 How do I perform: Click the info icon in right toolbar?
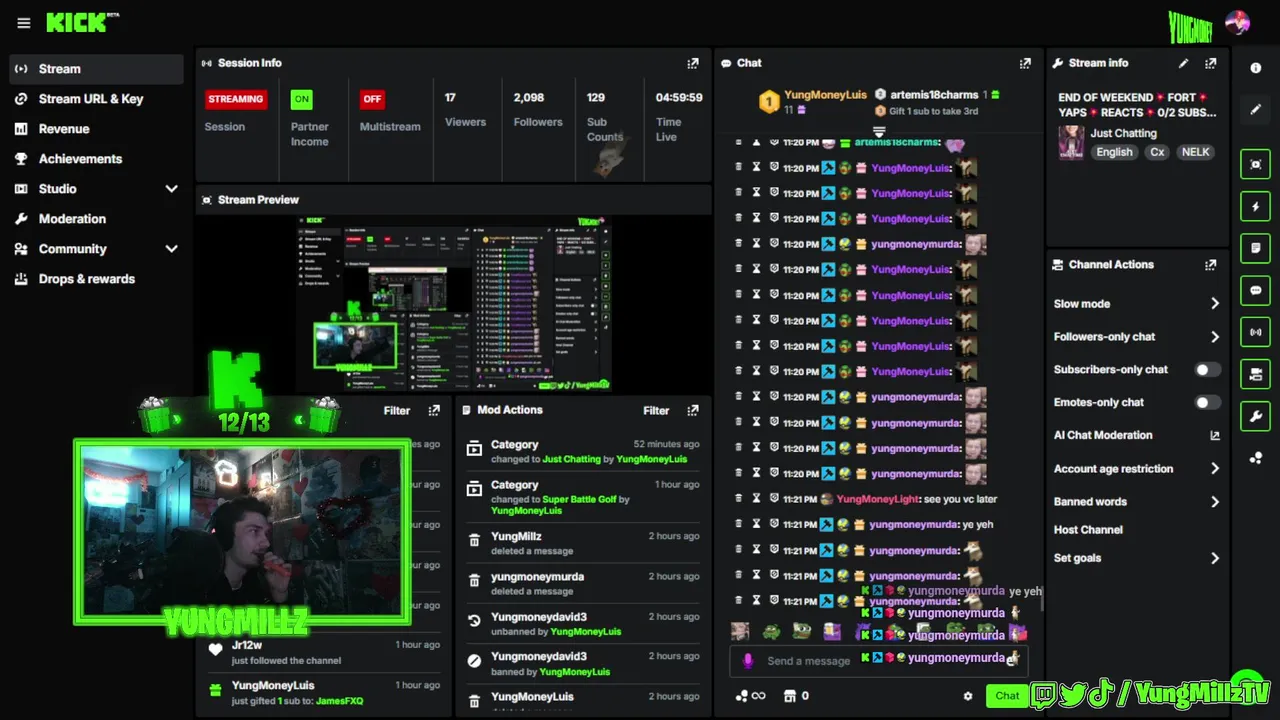(1256, 68)
